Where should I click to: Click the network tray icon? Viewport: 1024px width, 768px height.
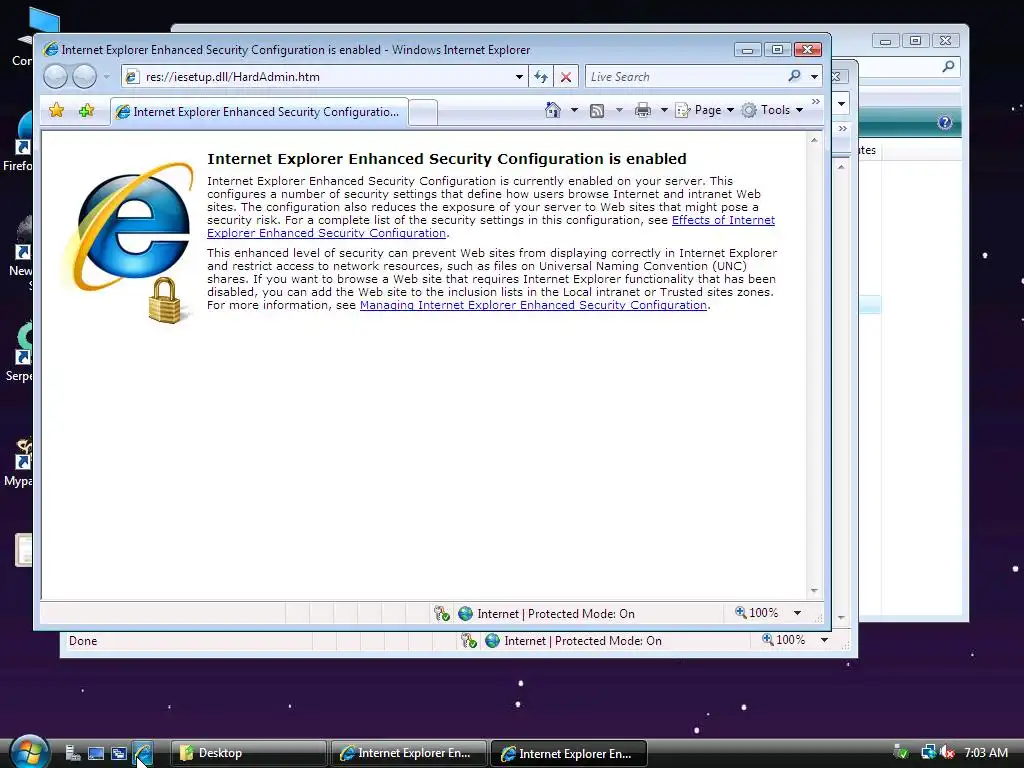[x=928, y=752]
